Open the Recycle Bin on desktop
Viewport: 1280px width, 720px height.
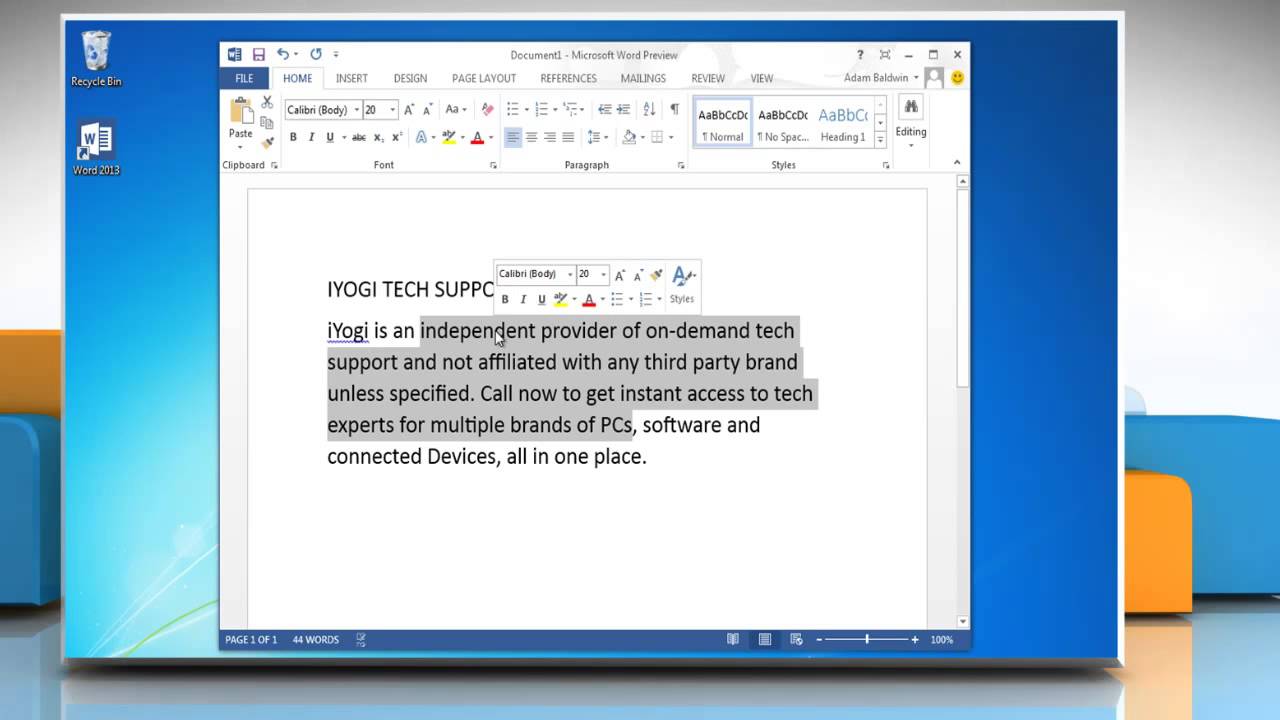(96, 59)
